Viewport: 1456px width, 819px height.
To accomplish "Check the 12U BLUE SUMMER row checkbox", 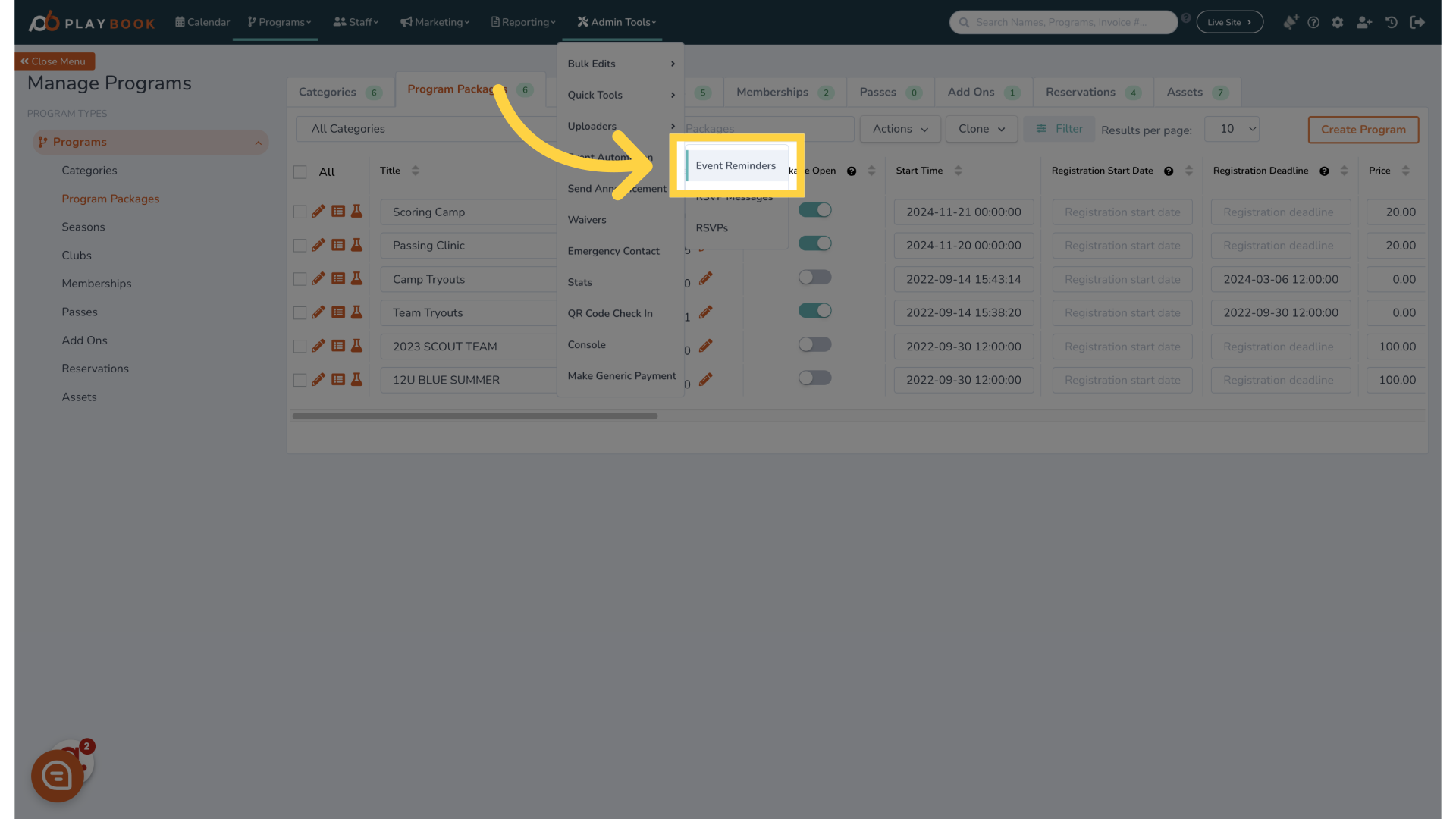I will click(300, 380).
